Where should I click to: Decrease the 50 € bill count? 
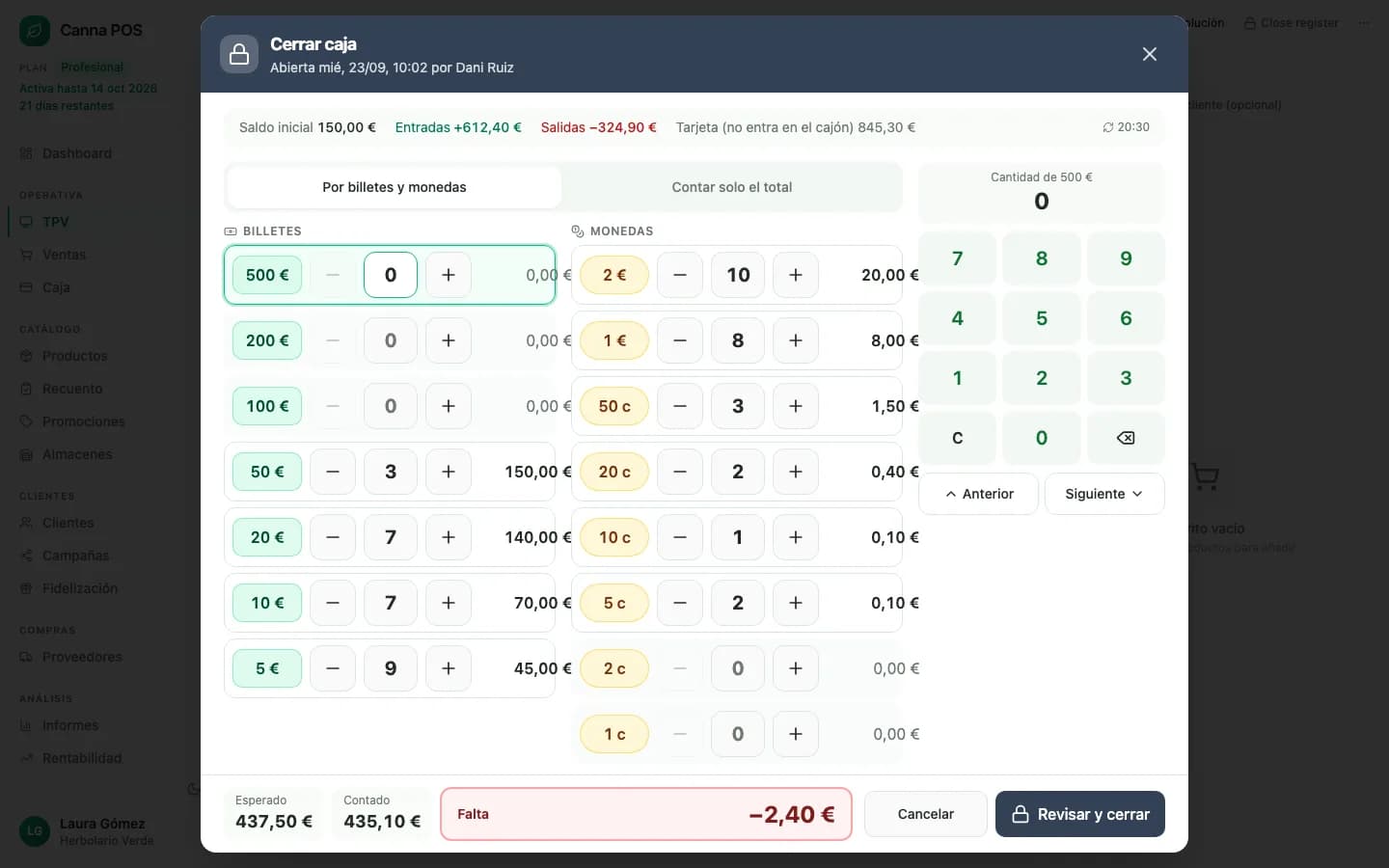coord(333,472)
